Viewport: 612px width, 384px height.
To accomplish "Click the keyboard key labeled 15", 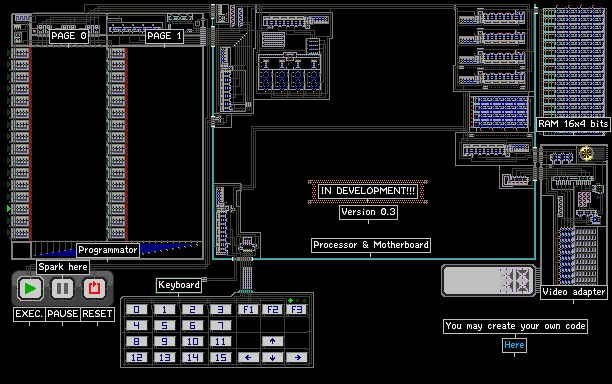I will click(221, 357).
